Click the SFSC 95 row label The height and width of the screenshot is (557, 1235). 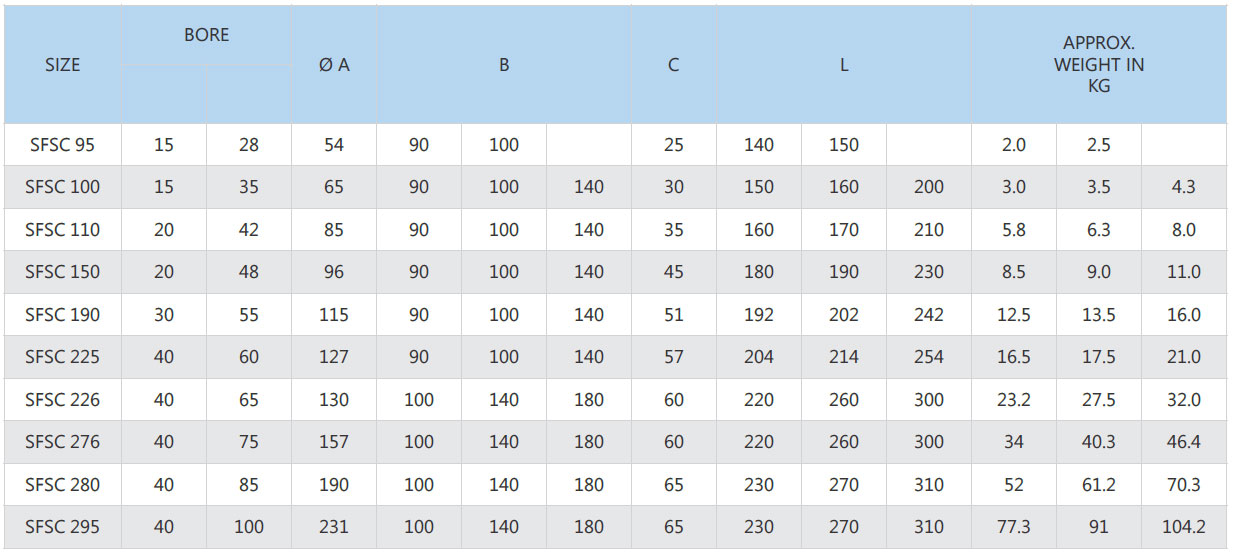[x=63, y=145]
